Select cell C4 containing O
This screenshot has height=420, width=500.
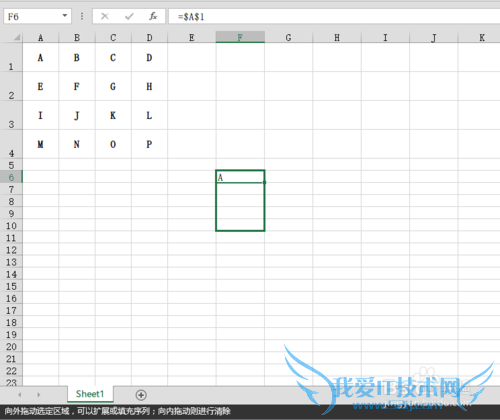pos(113,144)
